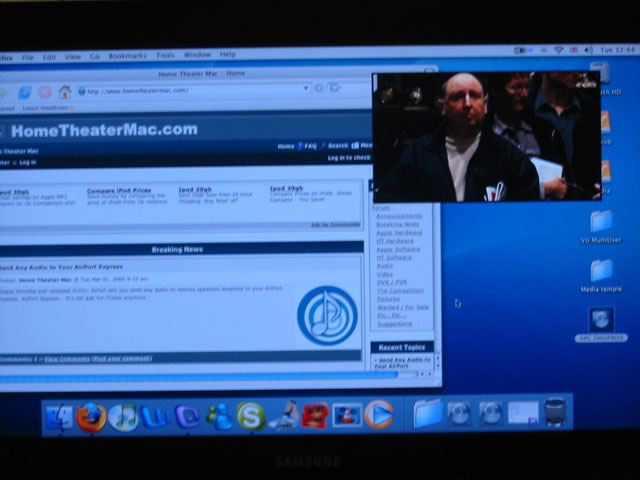Open Compare iPod Prices ad link
Image resolution: width=640 pixels, height=480 pixels.
coord(119,190)
